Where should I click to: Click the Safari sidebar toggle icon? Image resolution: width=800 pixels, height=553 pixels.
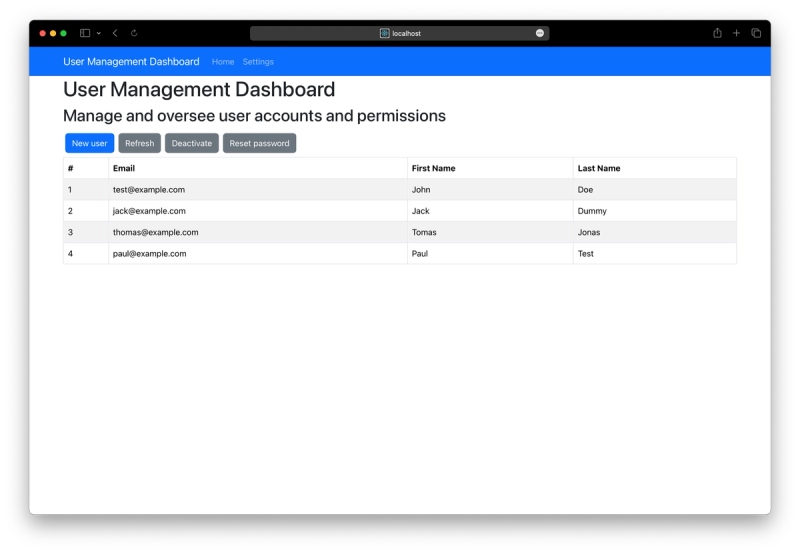pos(85,33)
